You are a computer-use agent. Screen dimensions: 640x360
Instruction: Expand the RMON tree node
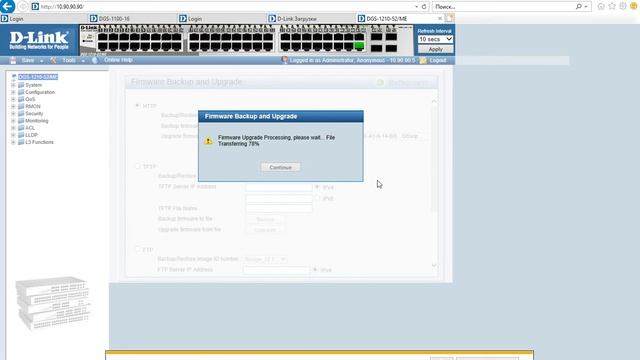13,107
